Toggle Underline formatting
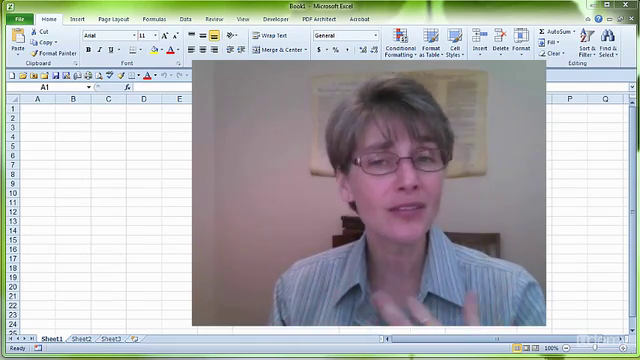640x360 pixels. [x=111, y=50]
